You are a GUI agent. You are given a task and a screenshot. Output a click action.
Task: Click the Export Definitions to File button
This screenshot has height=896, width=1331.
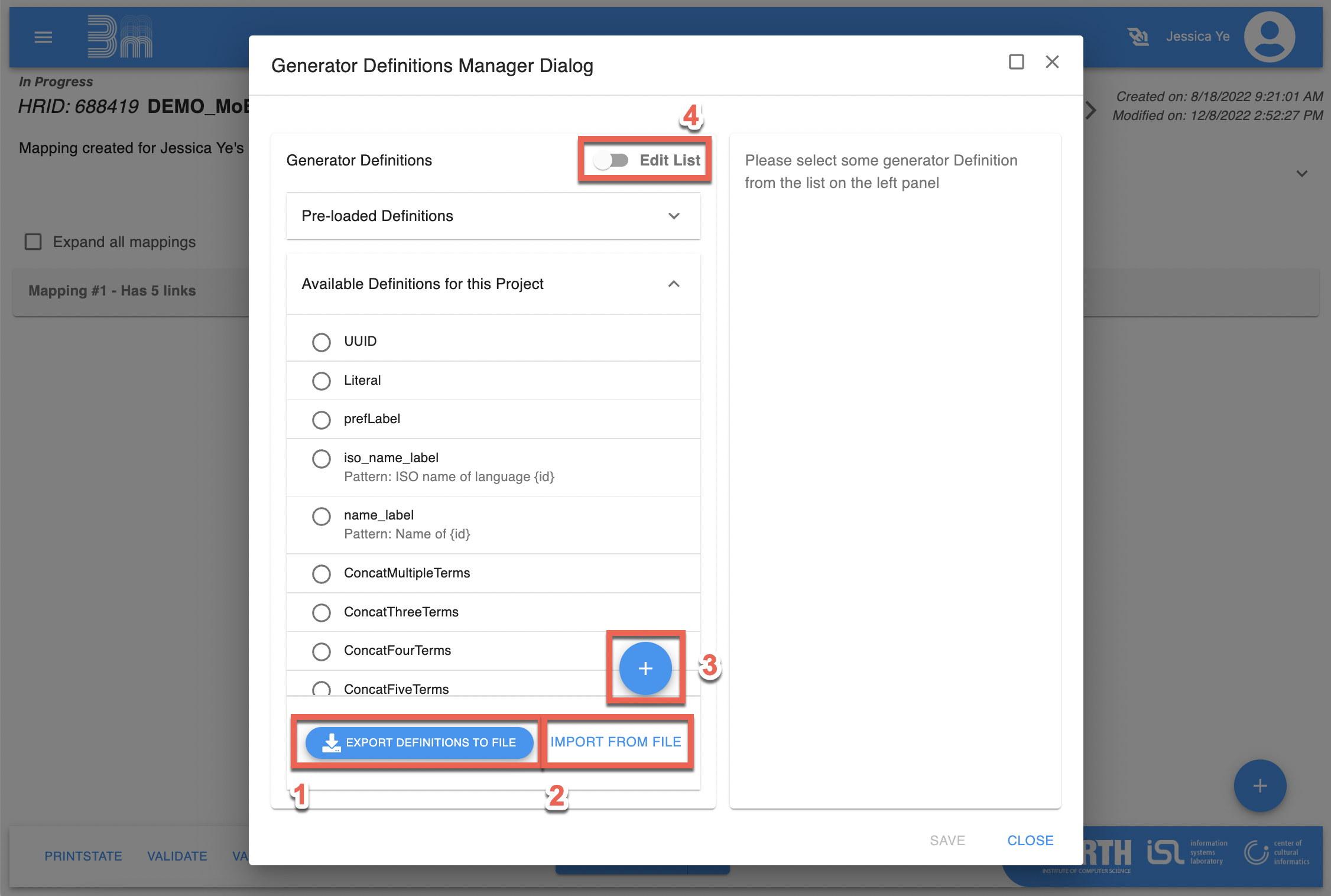click(x=419, y=742)
